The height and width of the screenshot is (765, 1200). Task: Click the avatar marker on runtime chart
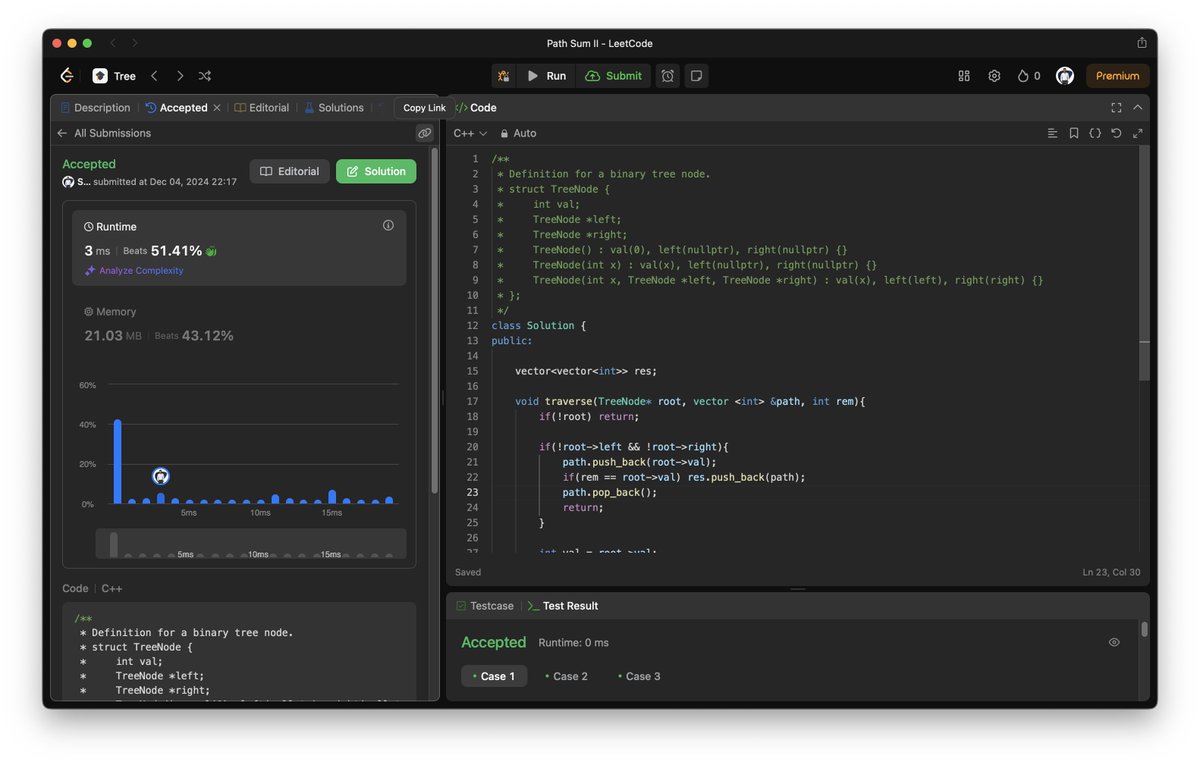point(161,477)
